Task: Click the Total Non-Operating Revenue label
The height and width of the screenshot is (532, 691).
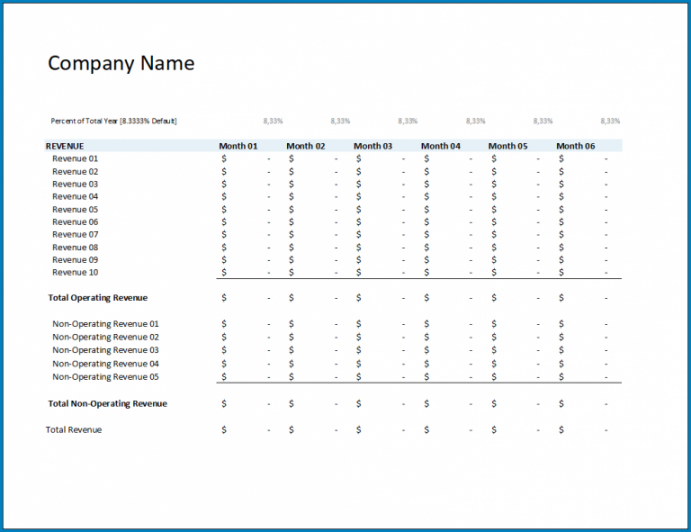Action: coord(107,404)
